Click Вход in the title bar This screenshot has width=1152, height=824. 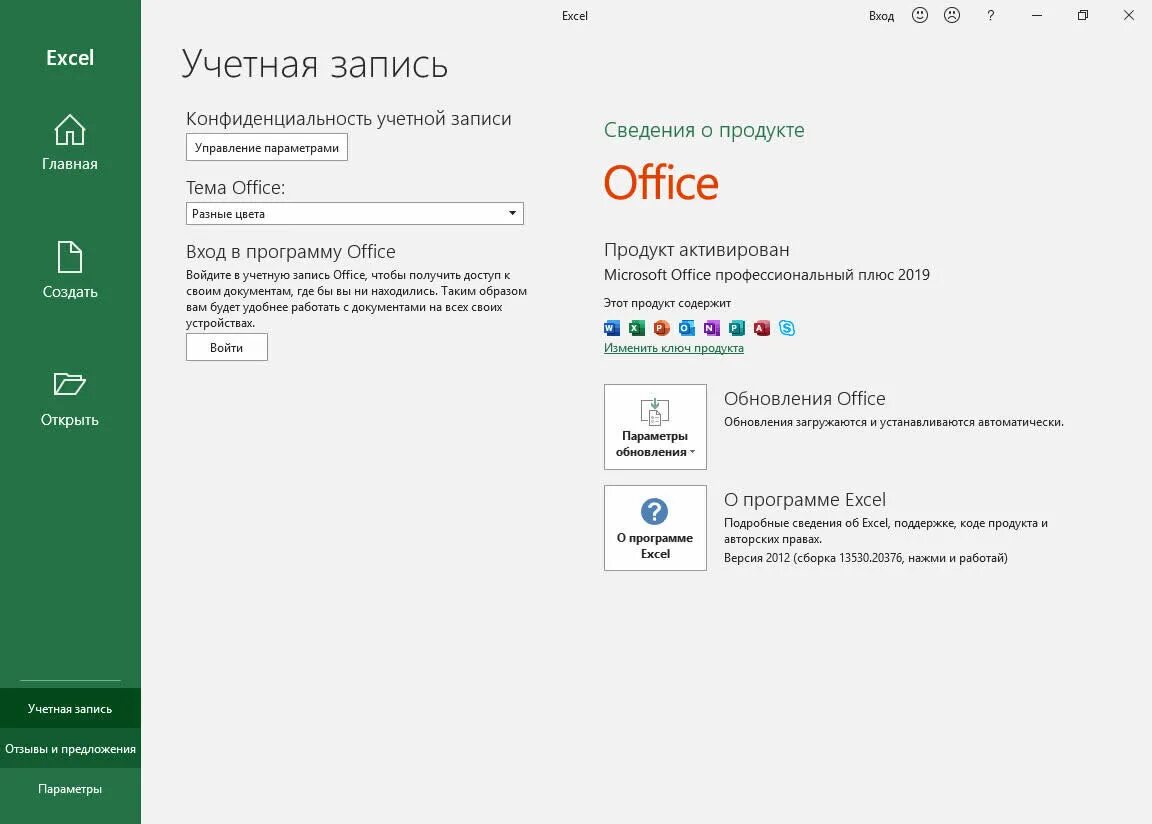tap(882, 16)
